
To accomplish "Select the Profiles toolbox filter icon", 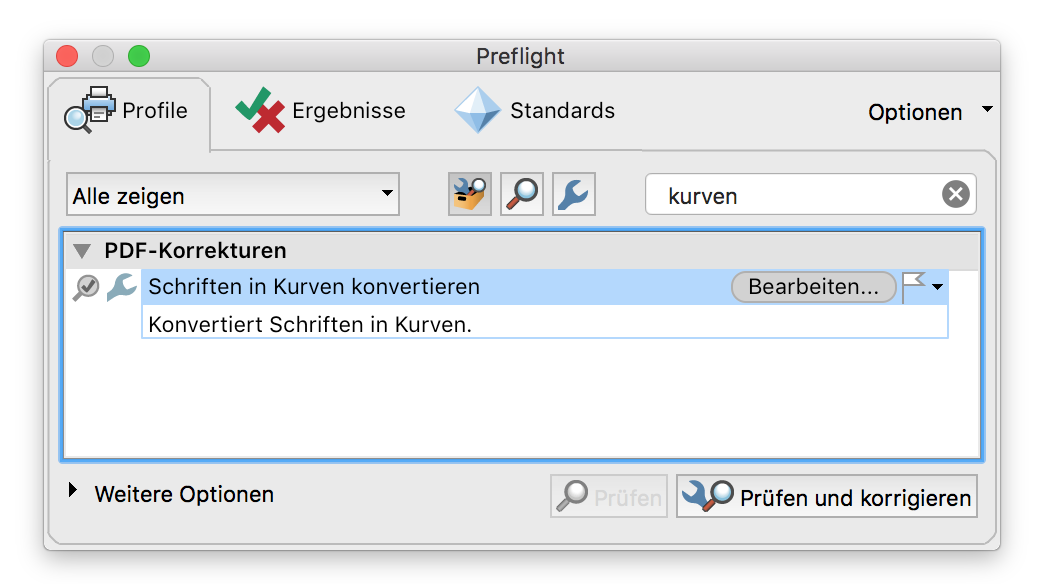I will pyautogui.click(x=470, y=194).
